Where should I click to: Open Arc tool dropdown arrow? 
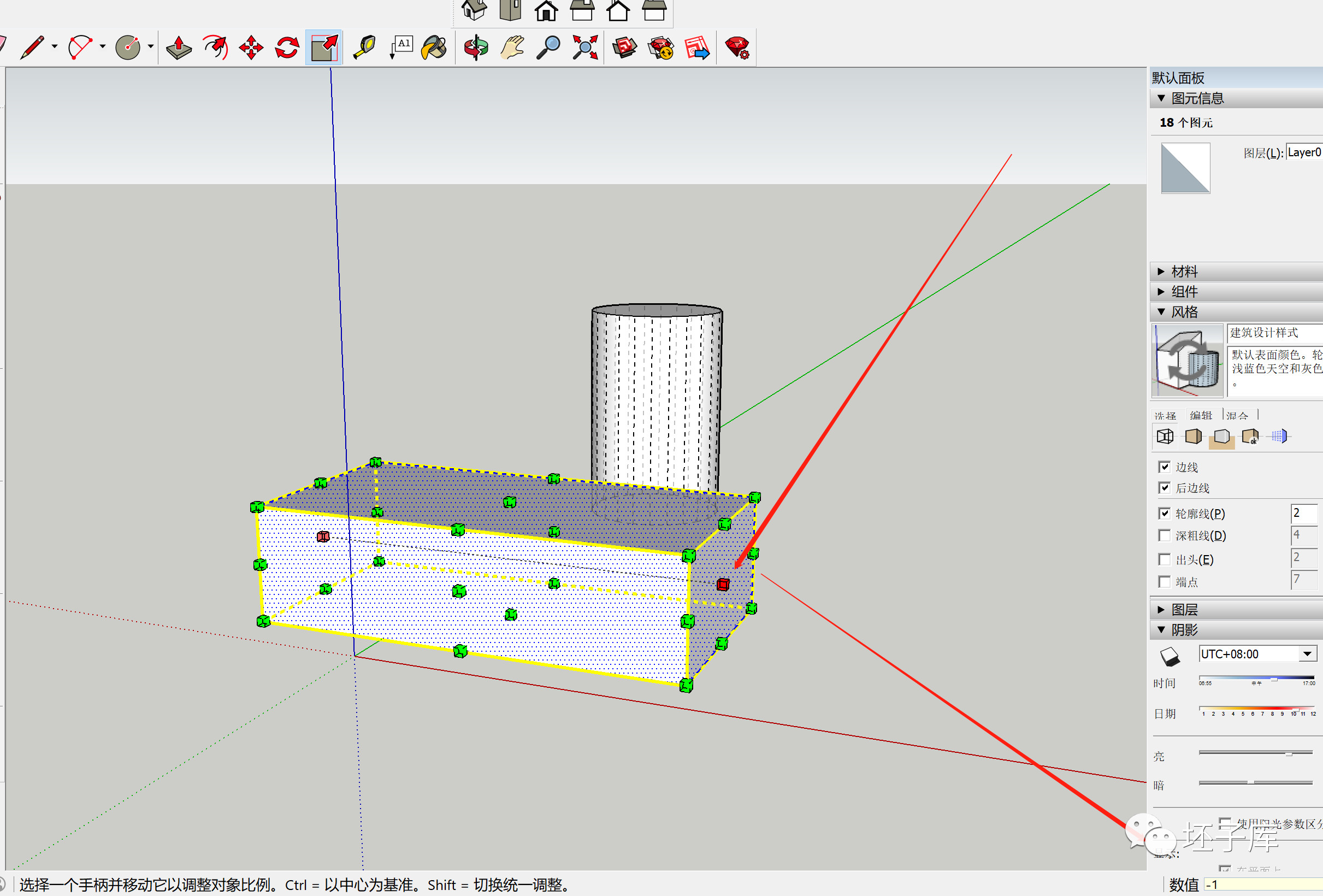coord(103,46)
